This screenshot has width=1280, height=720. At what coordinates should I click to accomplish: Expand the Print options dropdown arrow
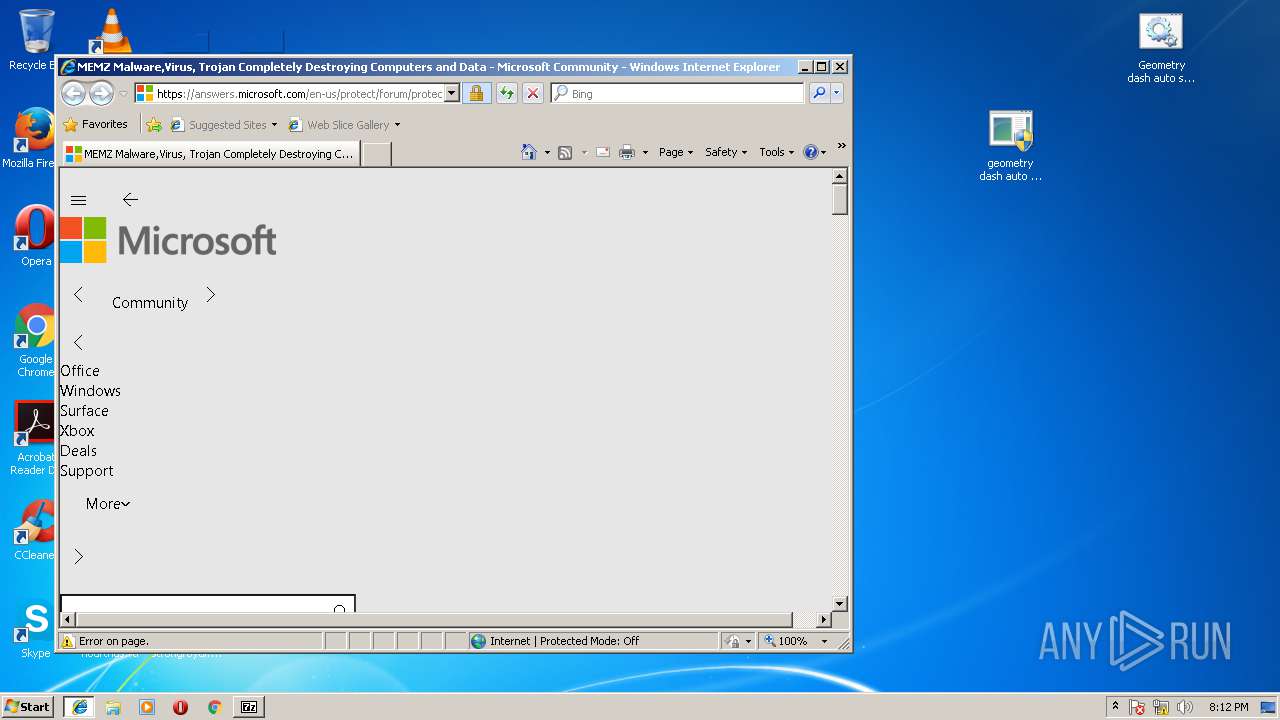click(645, 152)
